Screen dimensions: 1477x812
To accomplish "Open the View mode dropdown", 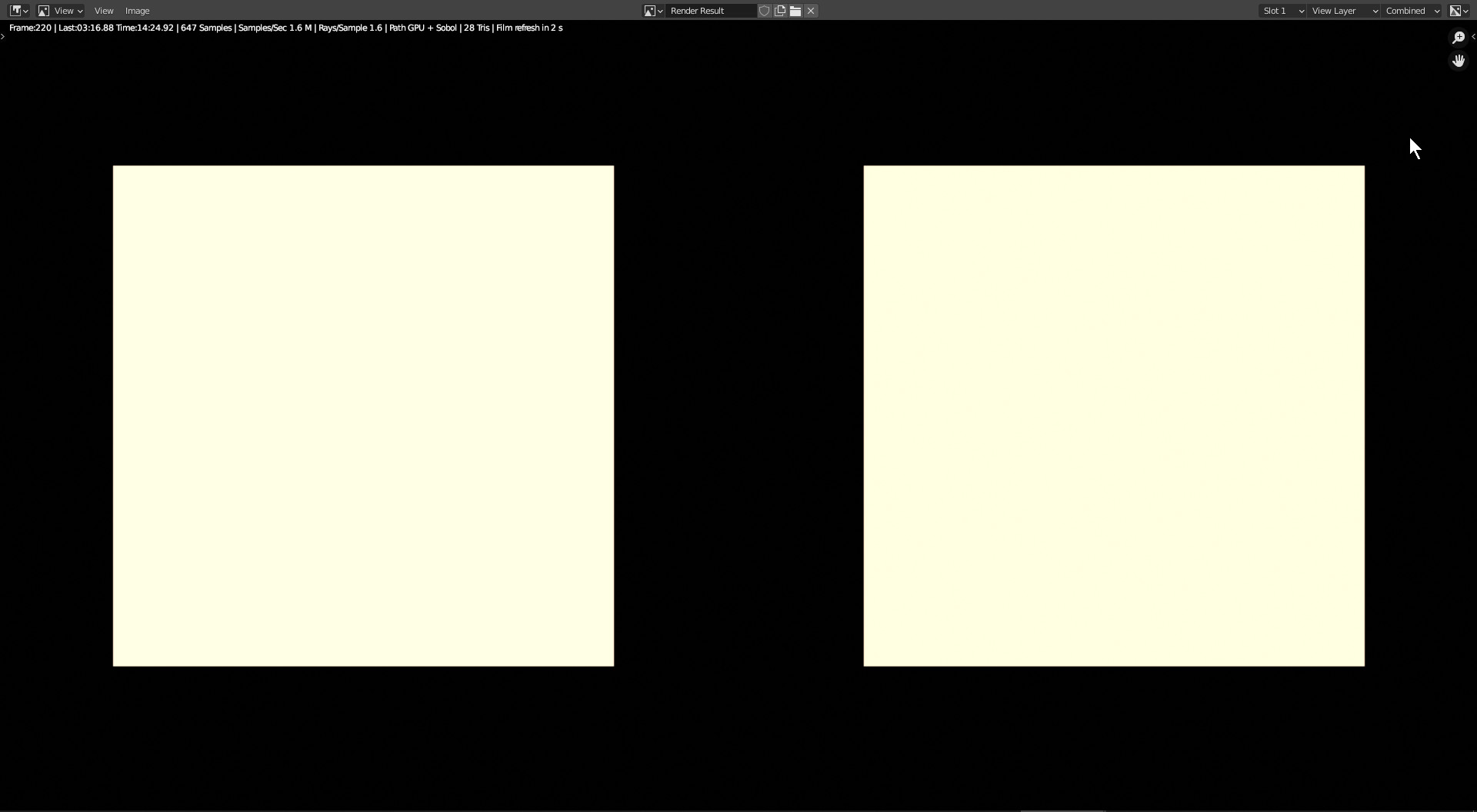I will 60,11.
